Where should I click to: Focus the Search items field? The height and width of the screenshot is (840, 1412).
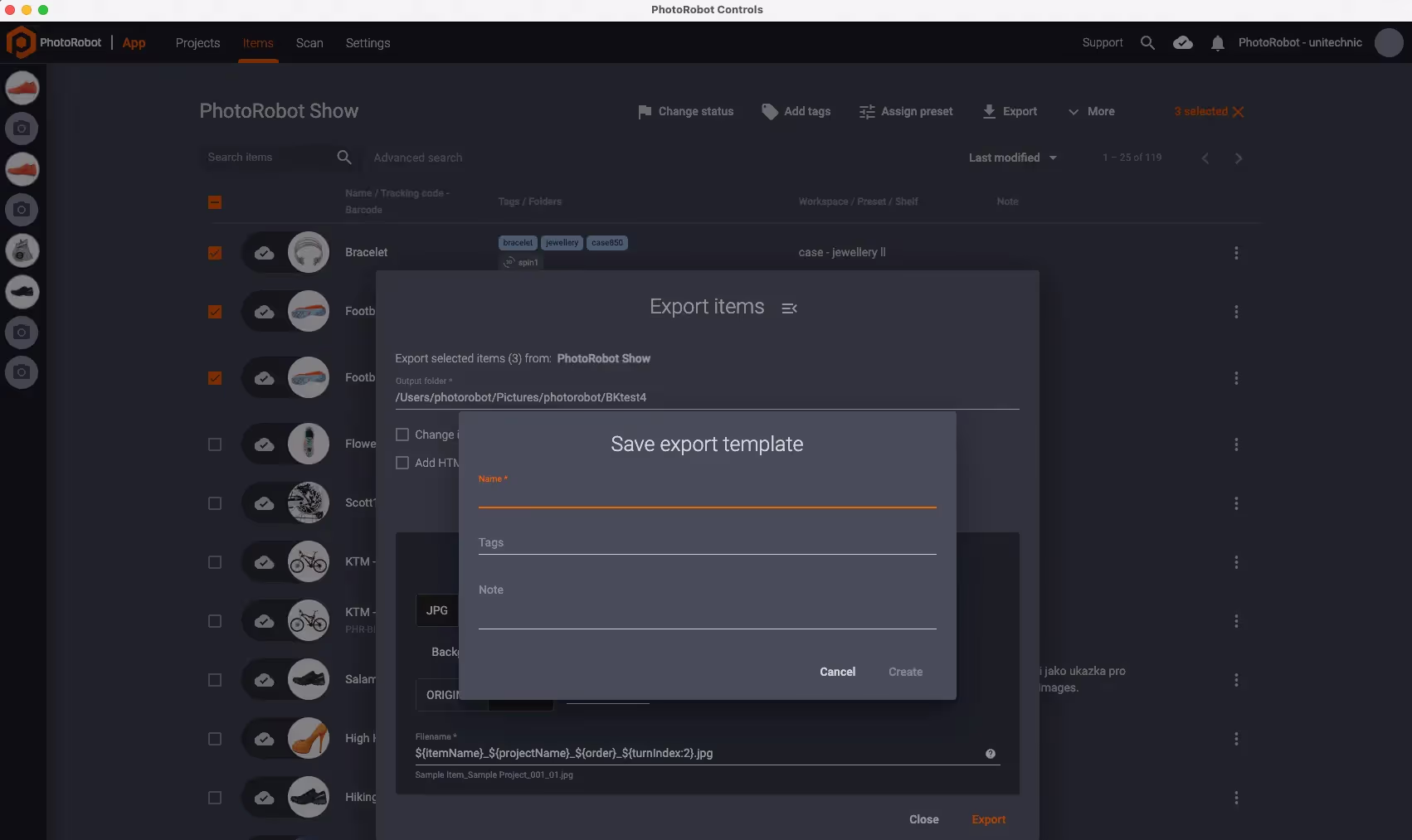point(268,157)
